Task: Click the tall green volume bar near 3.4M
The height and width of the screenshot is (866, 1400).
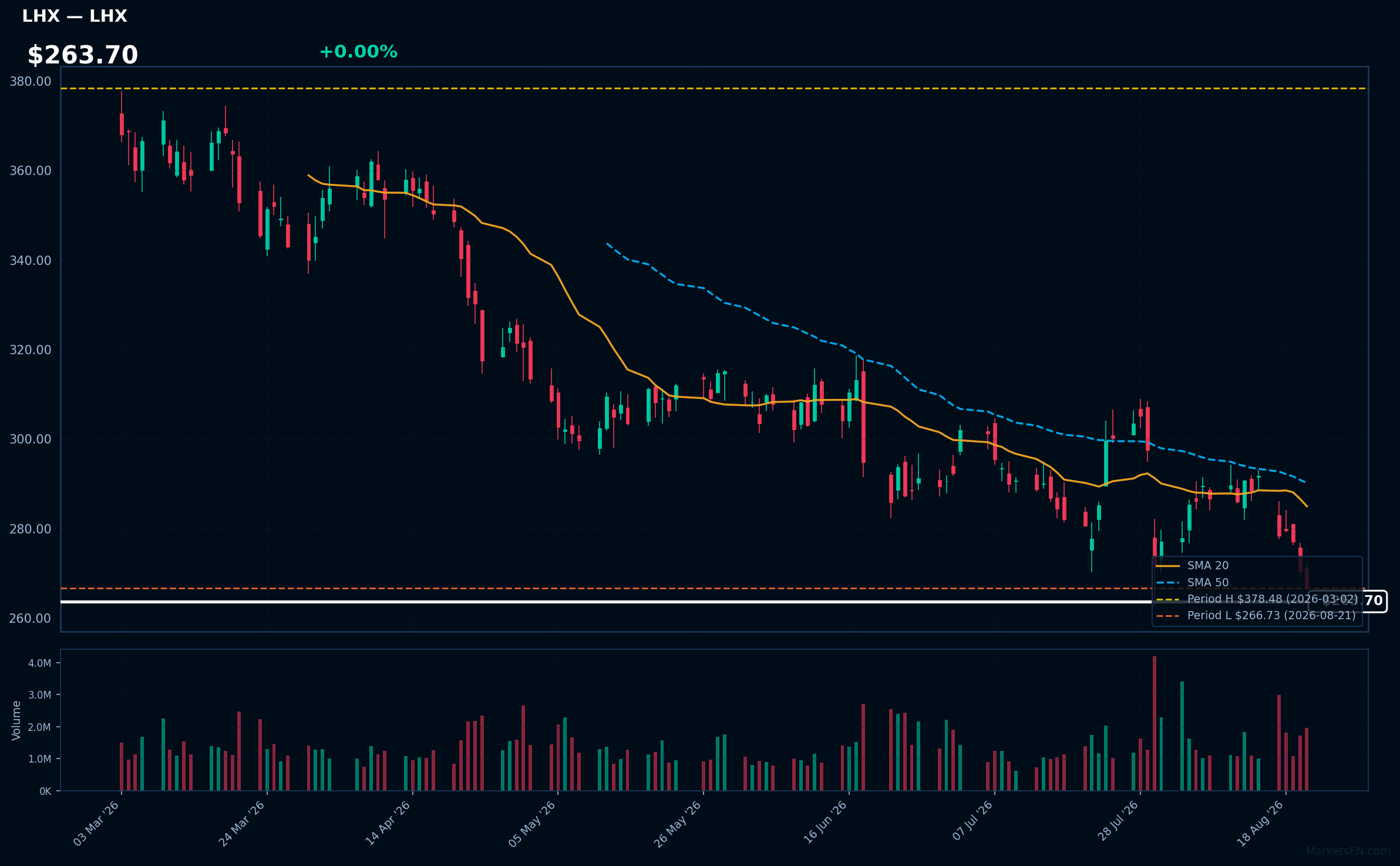Action: [1182, 736]
